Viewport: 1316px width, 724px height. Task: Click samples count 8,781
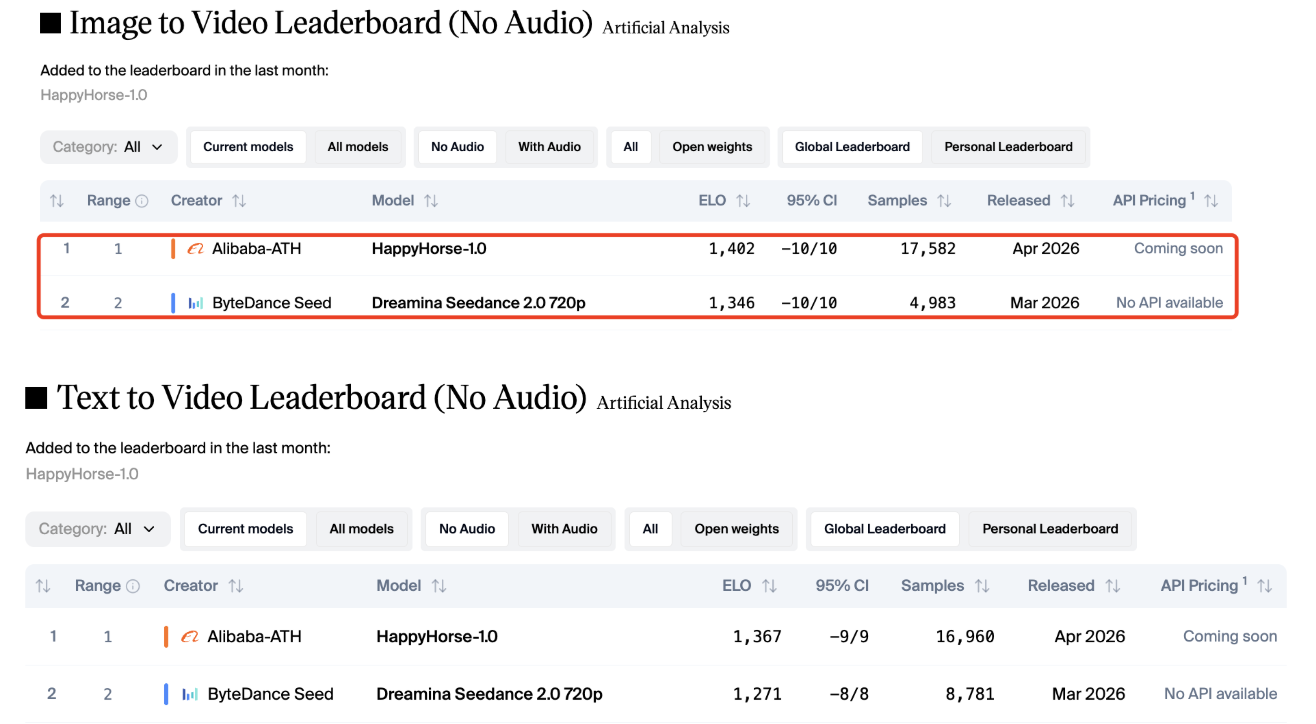click(x=970, y=694)
